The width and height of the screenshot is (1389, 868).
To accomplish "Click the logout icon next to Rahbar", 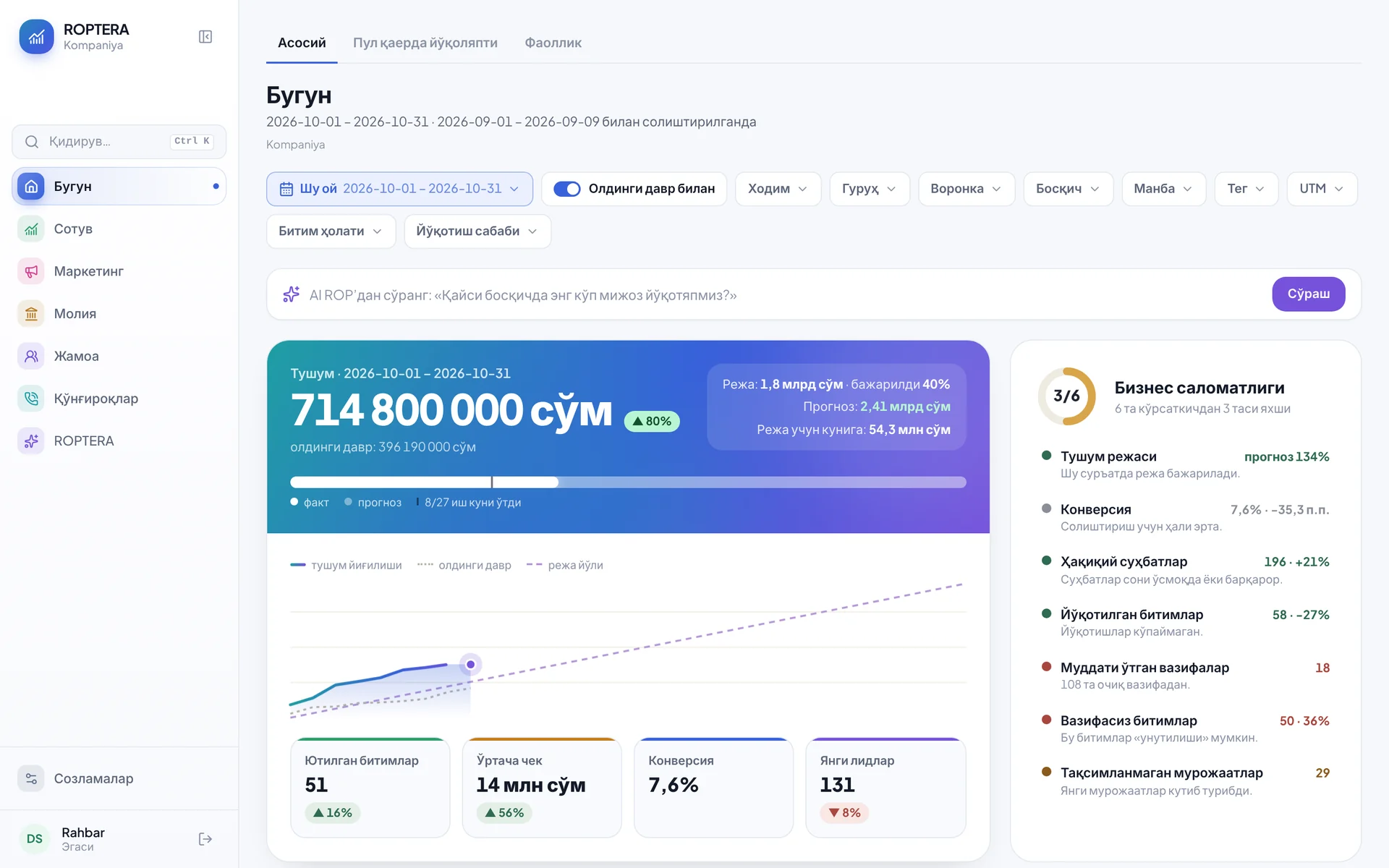I will click(205, 839).
